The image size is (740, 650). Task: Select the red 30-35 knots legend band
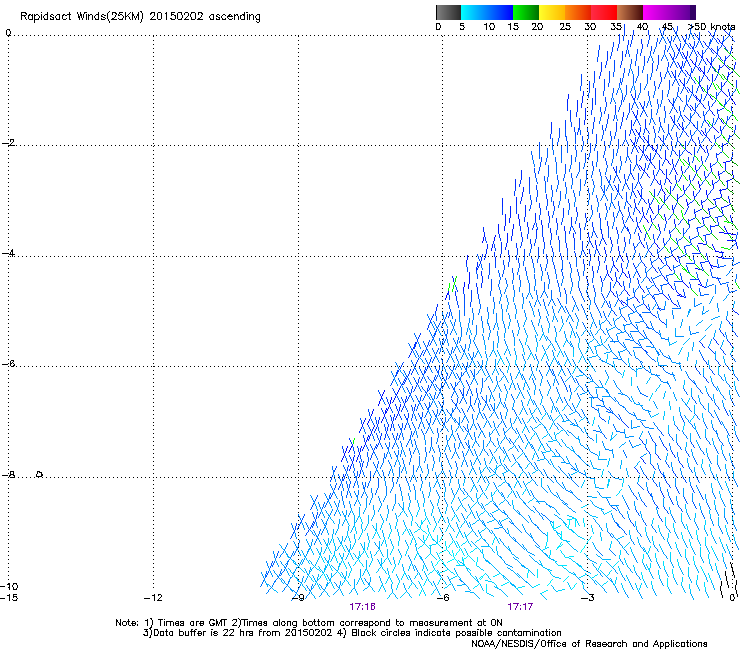(x=604, y=12)
